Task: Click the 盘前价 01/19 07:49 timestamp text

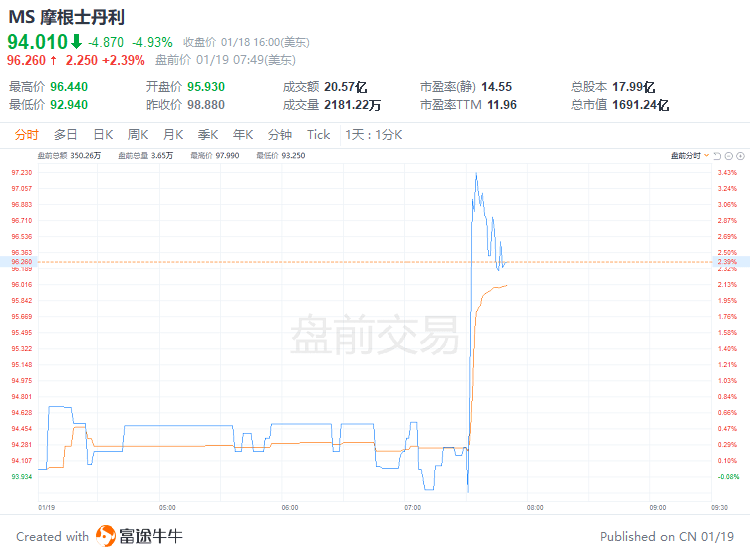Action: pyautogui.click(x=225, y=60)
